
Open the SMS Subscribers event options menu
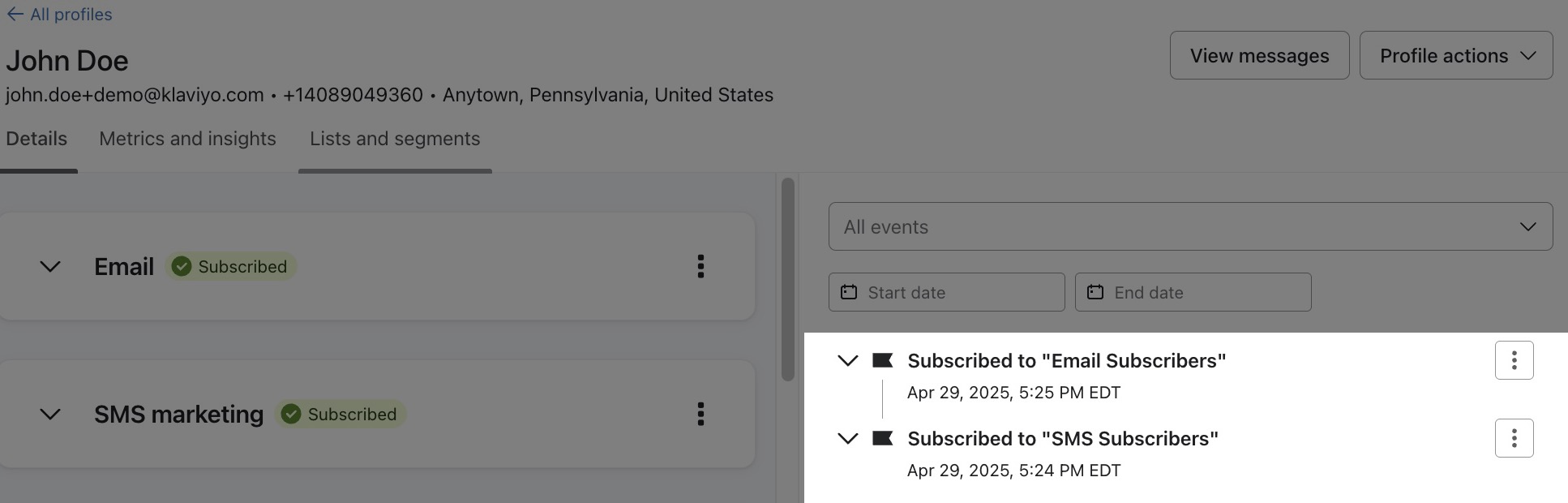click(1514, 437)
